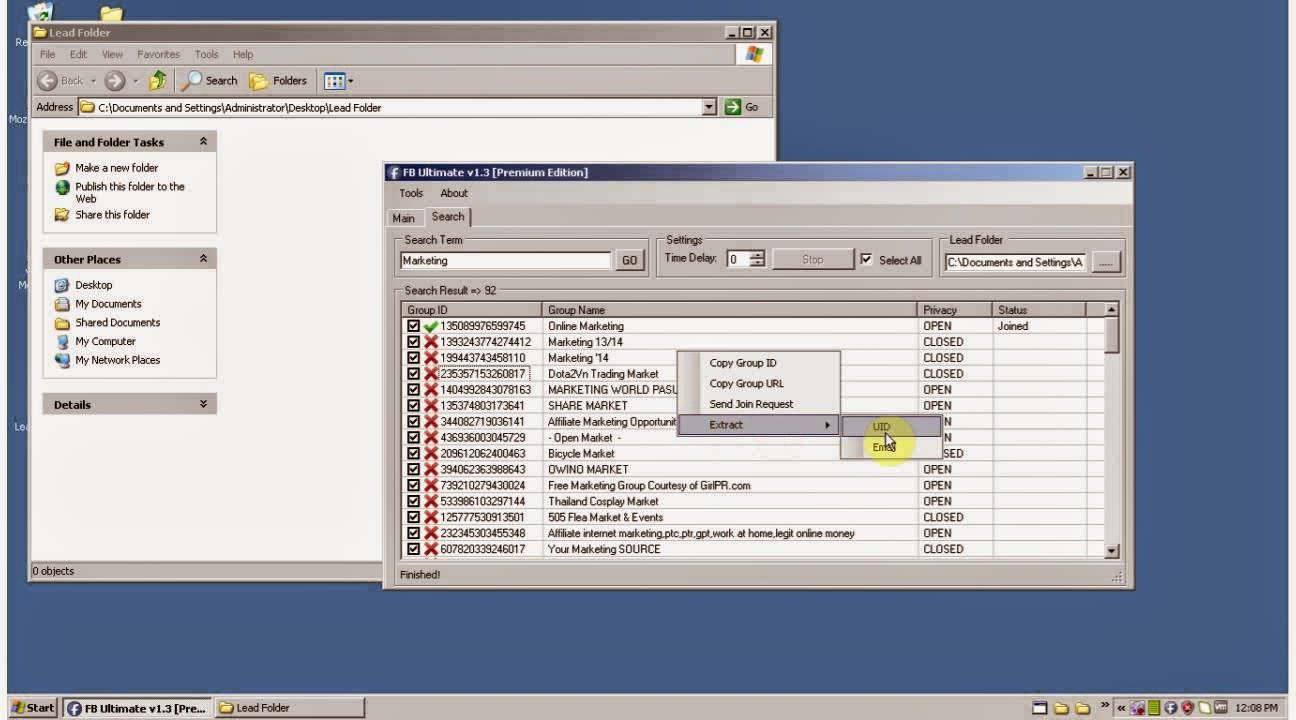
Task: Click red X icon on Your Marketing SOURCE
Action: tap(431, 549)
